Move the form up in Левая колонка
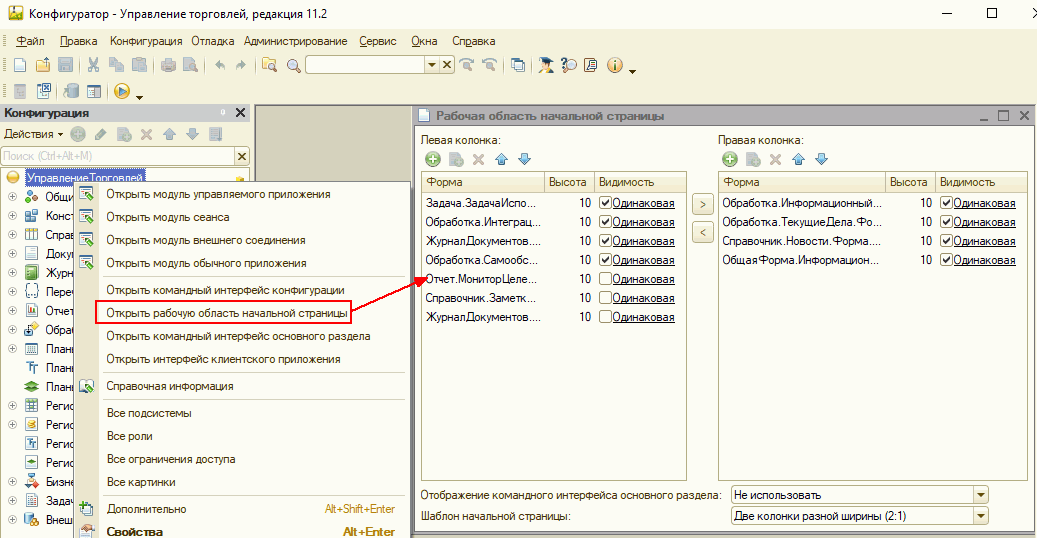This screenshot has width=1037, height=538. pyautogui.click(x=501, y=159)
